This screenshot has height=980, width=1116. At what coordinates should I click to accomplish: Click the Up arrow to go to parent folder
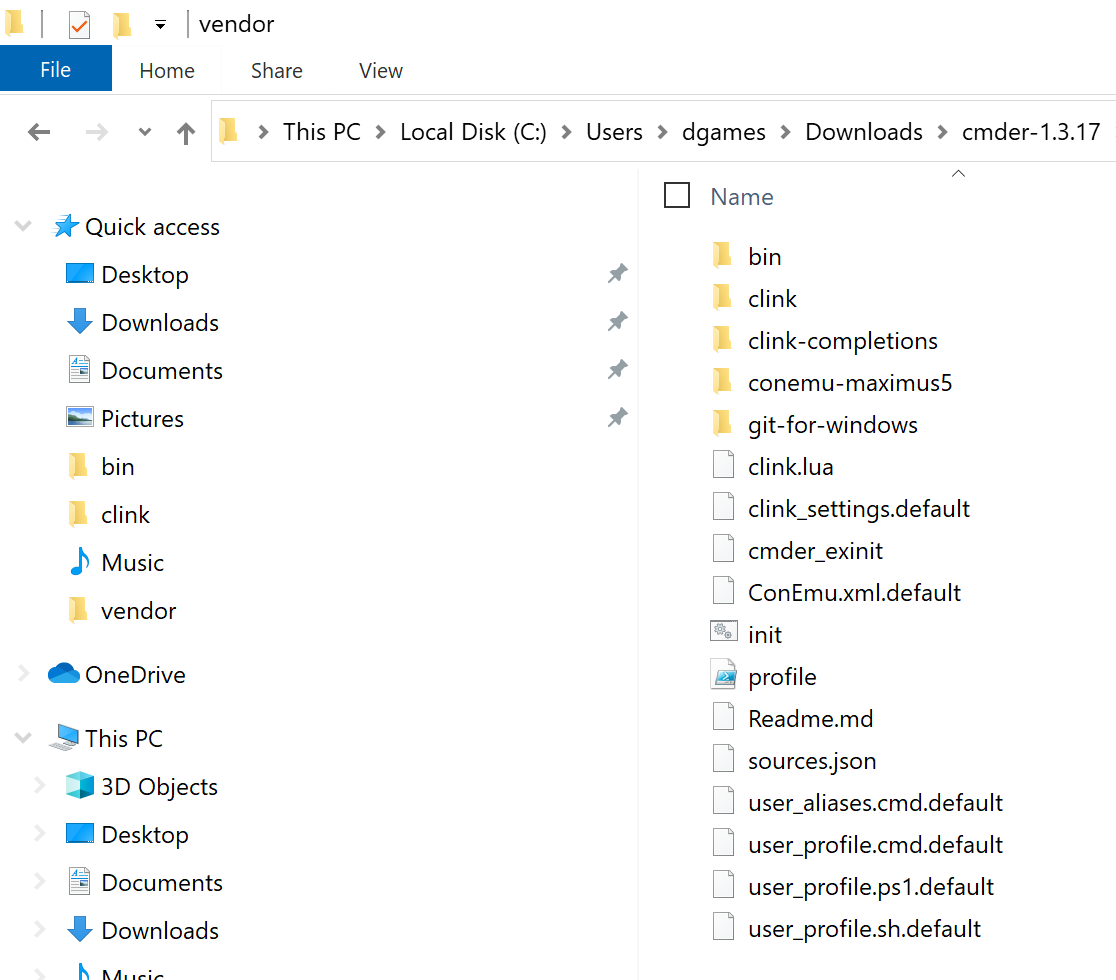click(x=185, y=131)
